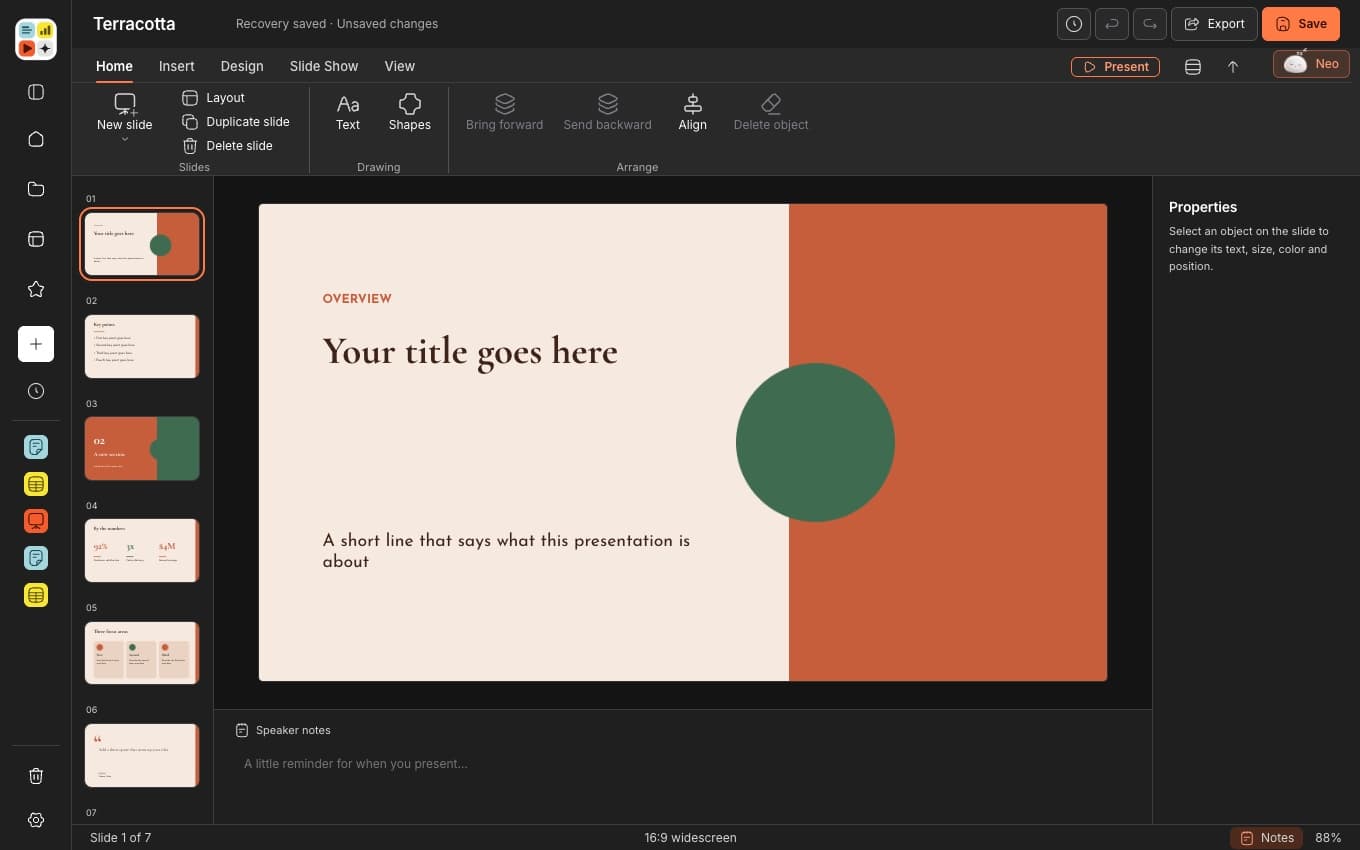Open the Slide Show tab
The width and height of the screenshot is (1360, 850).
tap(324, 66)
